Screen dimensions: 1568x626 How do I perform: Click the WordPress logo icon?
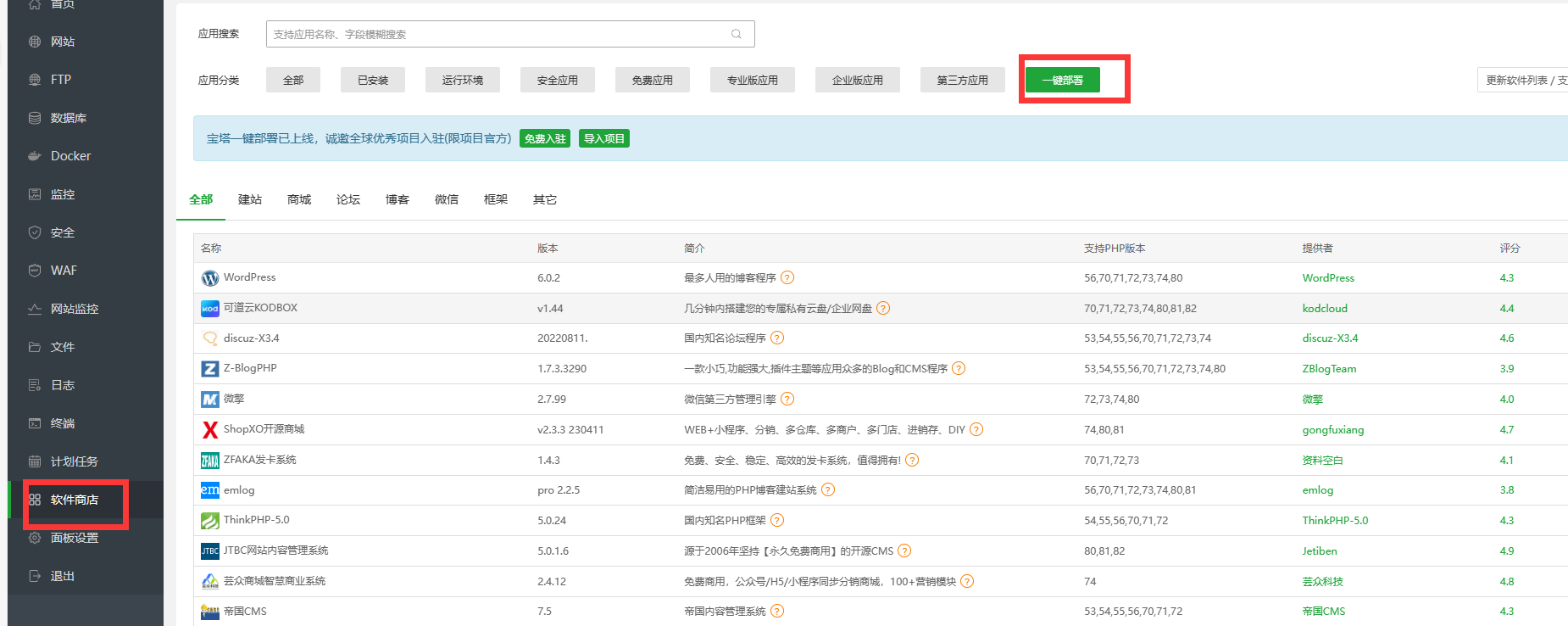210,278
